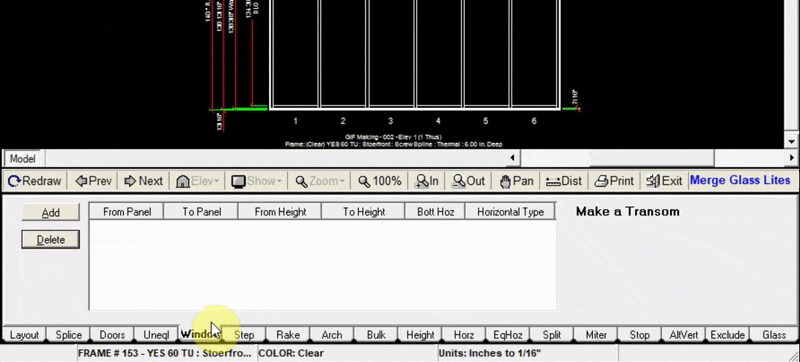This screenshot has width=800, height=362.
Task: Click the Make a Transom heading
Action: (628, 212)
